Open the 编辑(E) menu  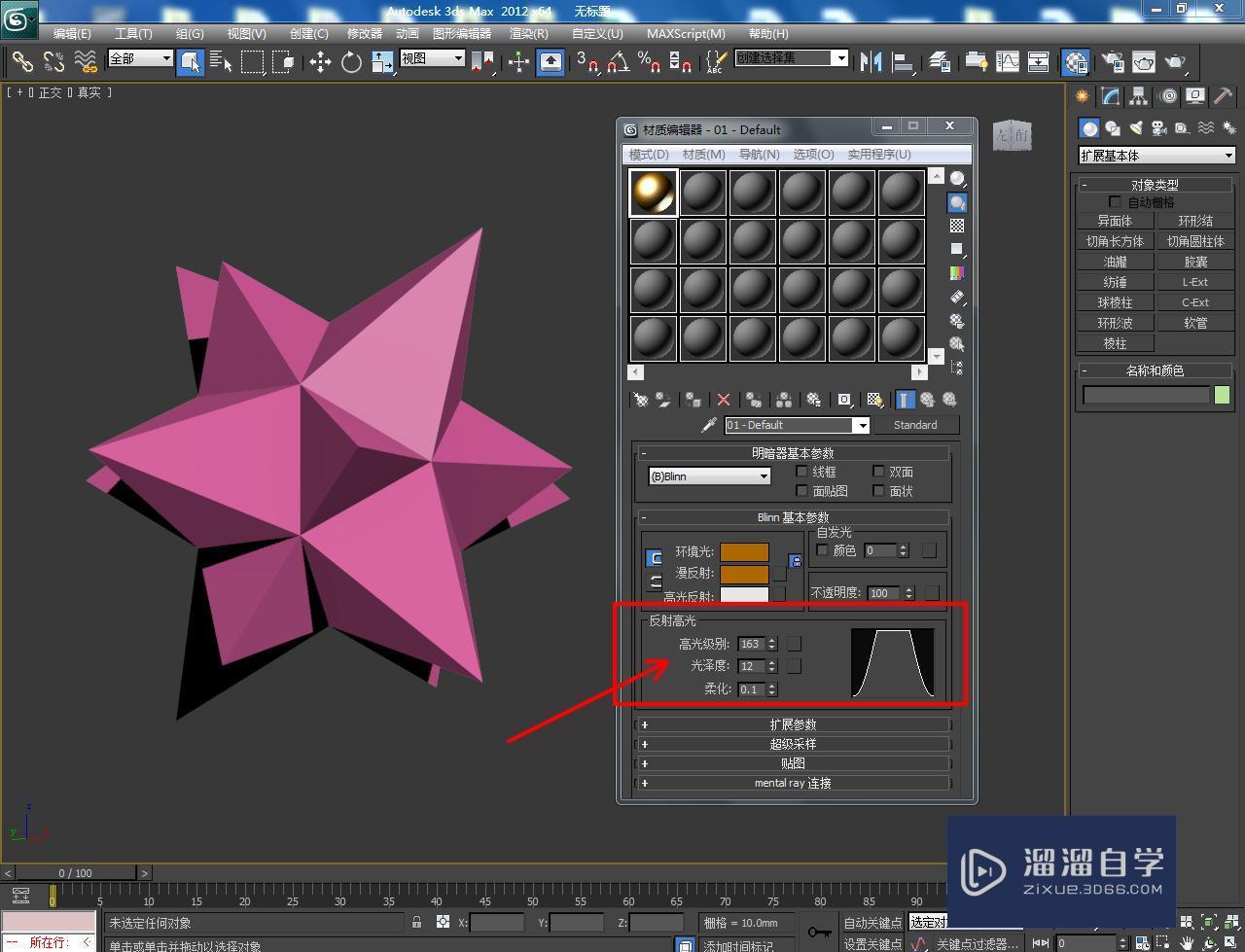point(72,33)
